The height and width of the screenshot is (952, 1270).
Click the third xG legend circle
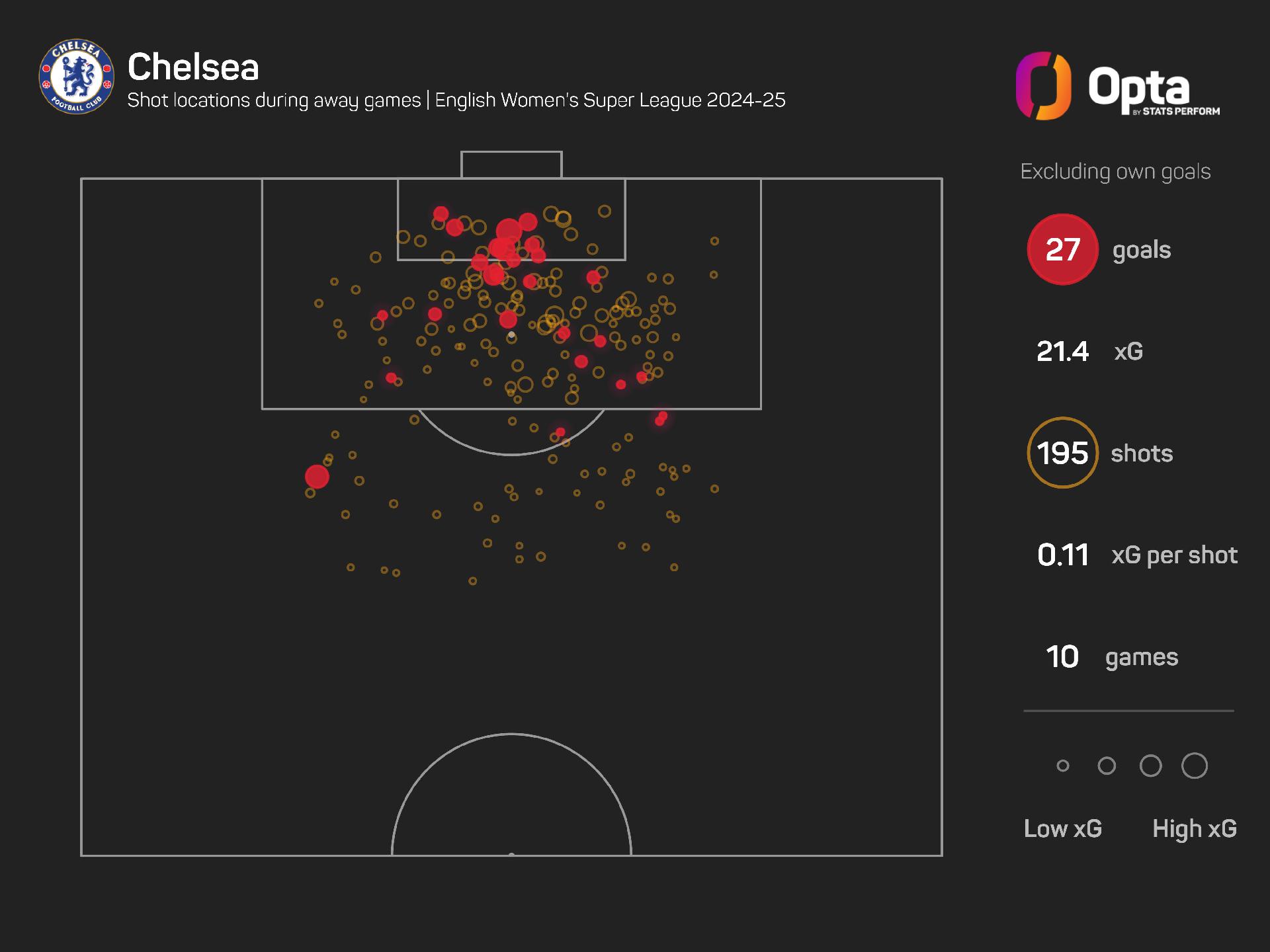coord(1151,766)
